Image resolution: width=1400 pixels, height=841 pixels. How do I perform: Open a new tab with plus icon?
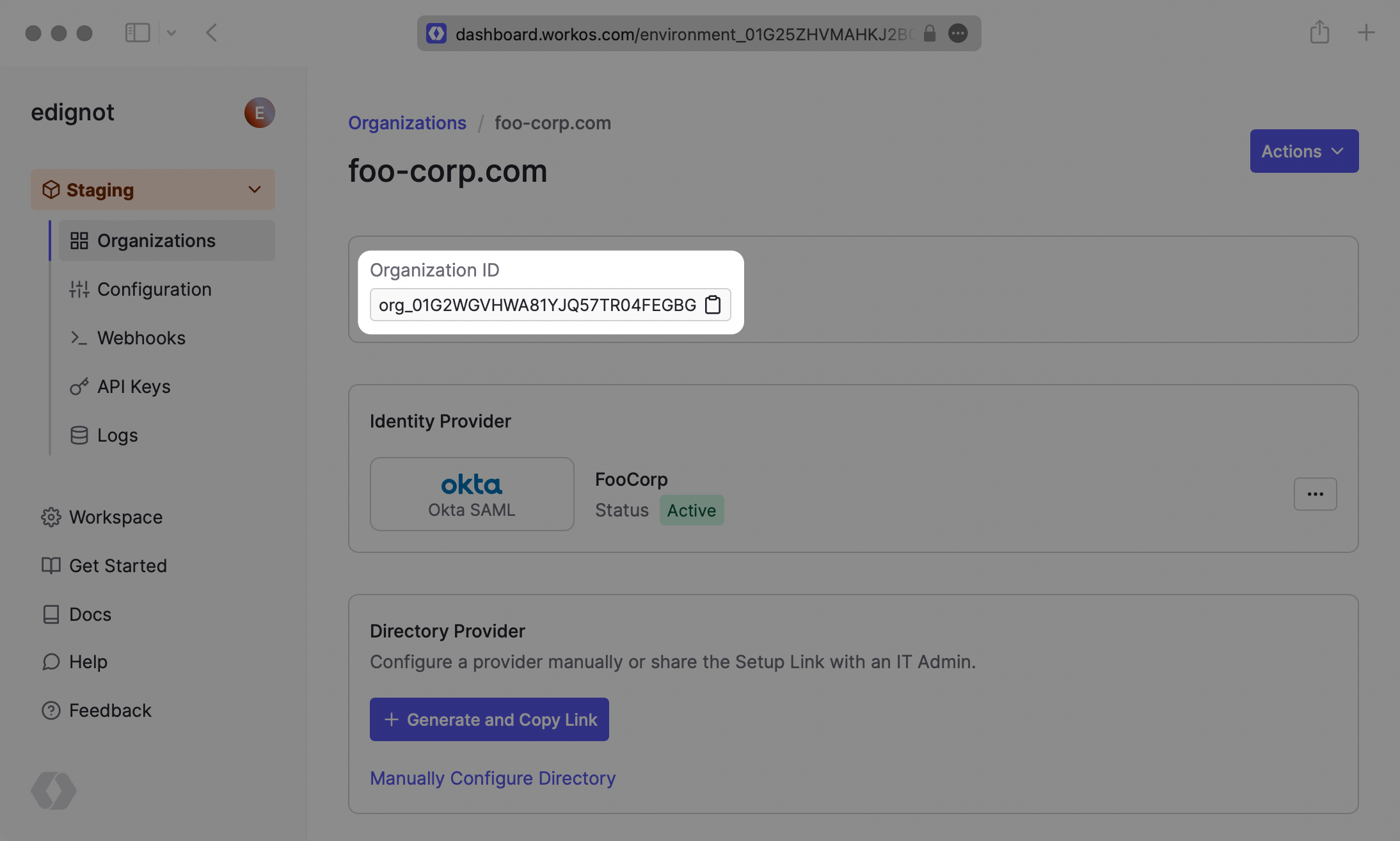[x=1366, y=33]
